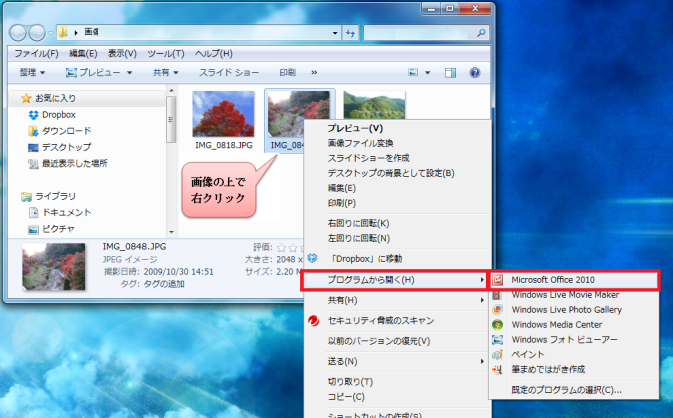
Task: Open the help question mark icon
Action: pyautogui.click(x=475, y=73)
